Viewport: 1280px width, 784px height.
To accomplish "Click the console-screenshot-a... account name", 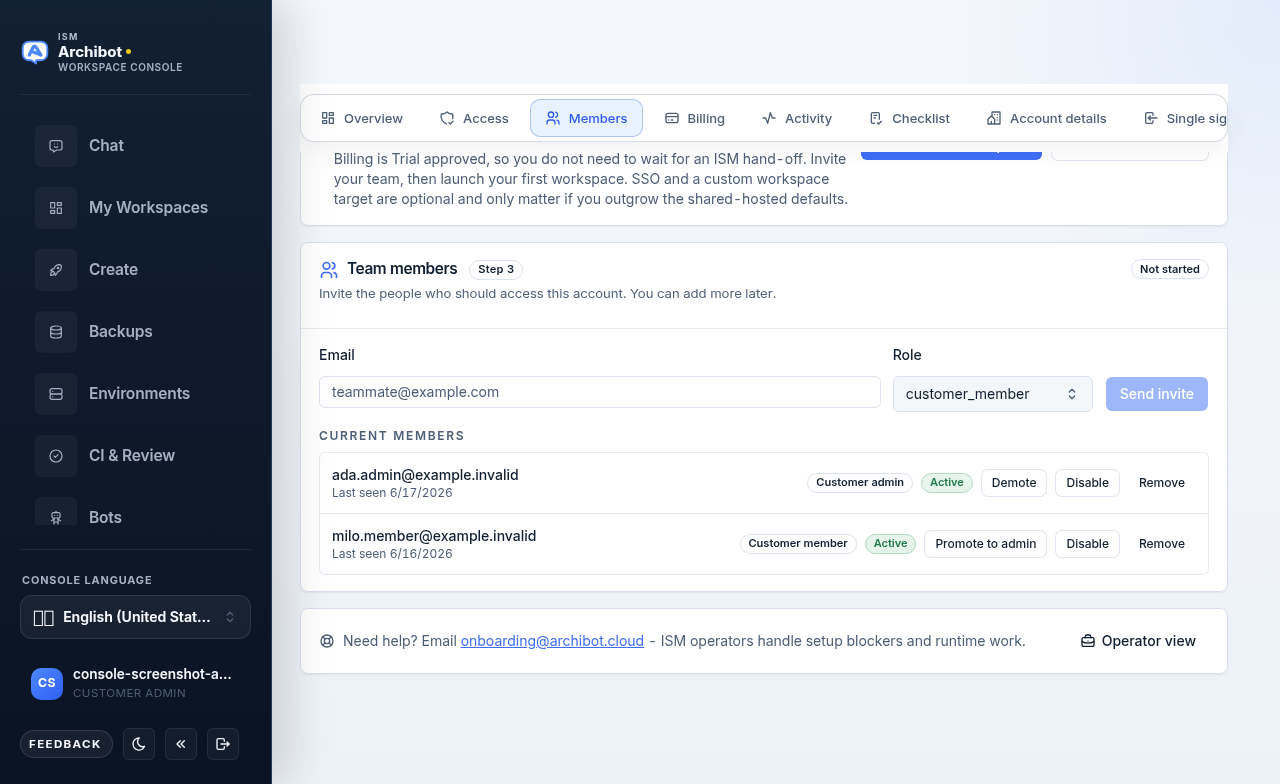I will 152,674.
